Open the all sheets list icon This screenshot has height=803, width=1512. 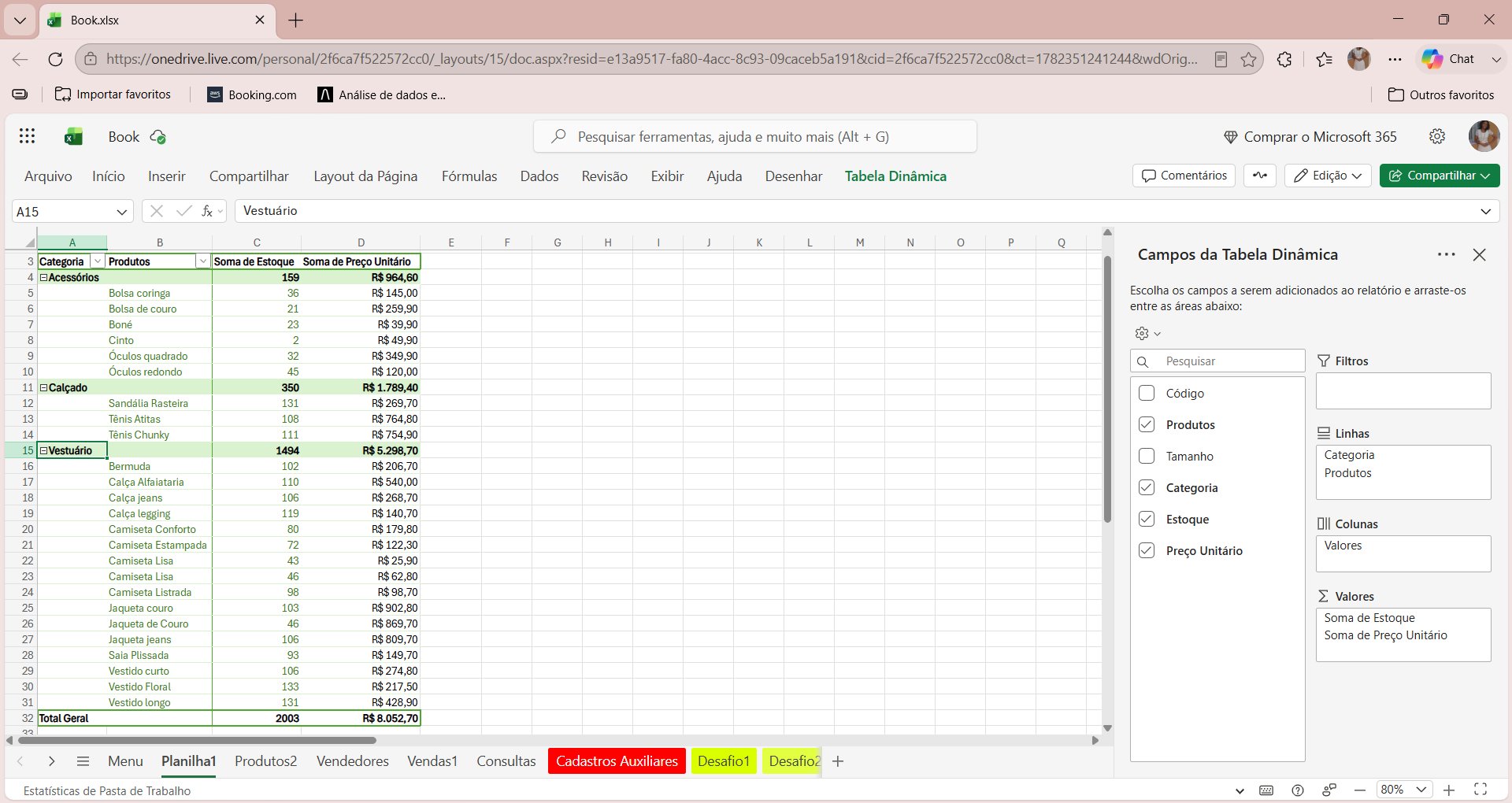click(83, 761)
